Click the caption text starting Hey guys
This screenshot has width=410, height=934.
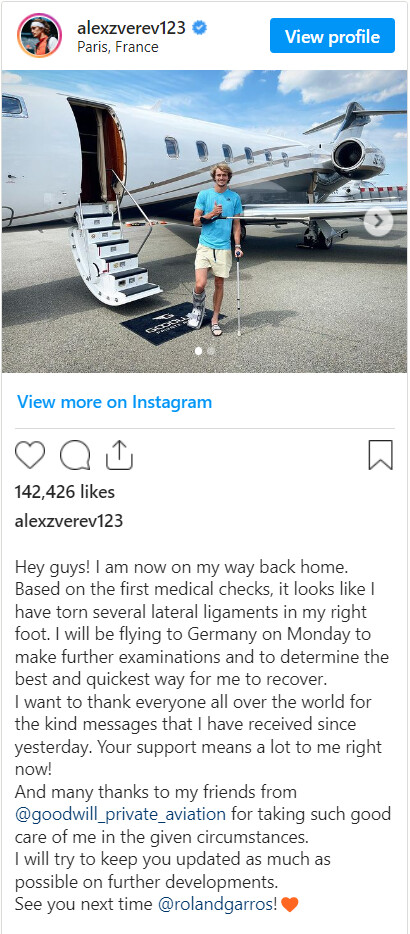coord(203,734)
